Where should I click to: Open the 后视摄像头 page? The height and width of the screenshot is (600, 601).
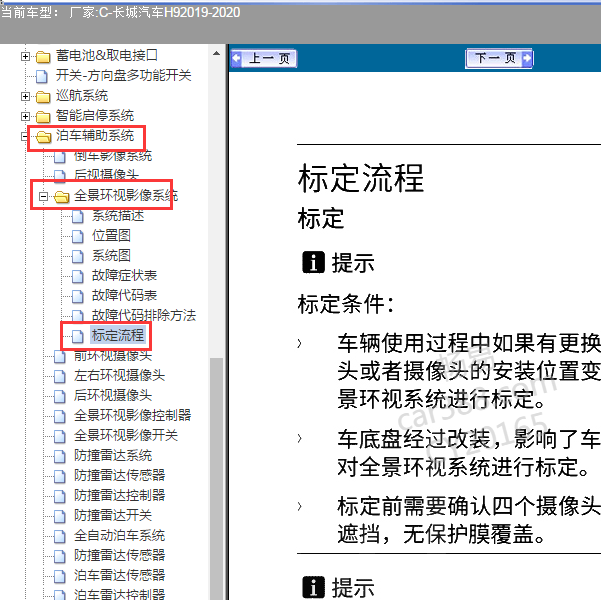106,174
